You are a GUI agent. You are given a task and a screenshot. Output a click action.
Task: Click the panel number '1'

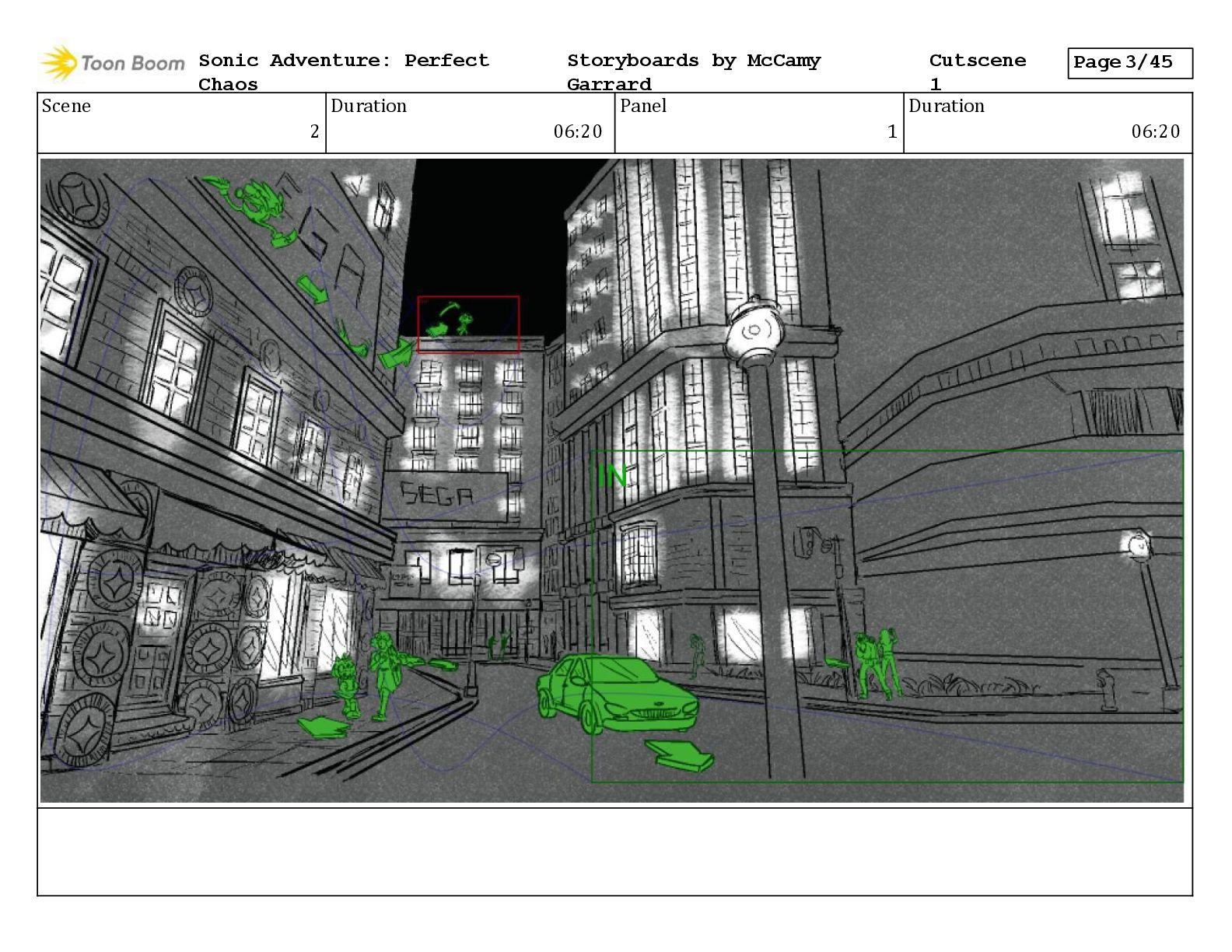(x=892, y=131)
